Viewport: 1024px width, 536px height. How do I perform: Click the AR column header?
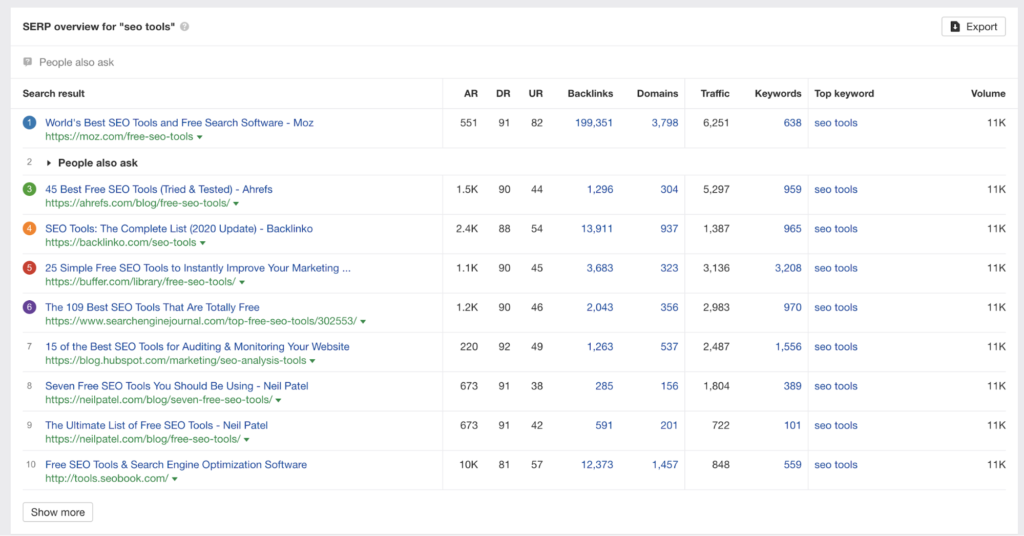click(x=471, y=93)
